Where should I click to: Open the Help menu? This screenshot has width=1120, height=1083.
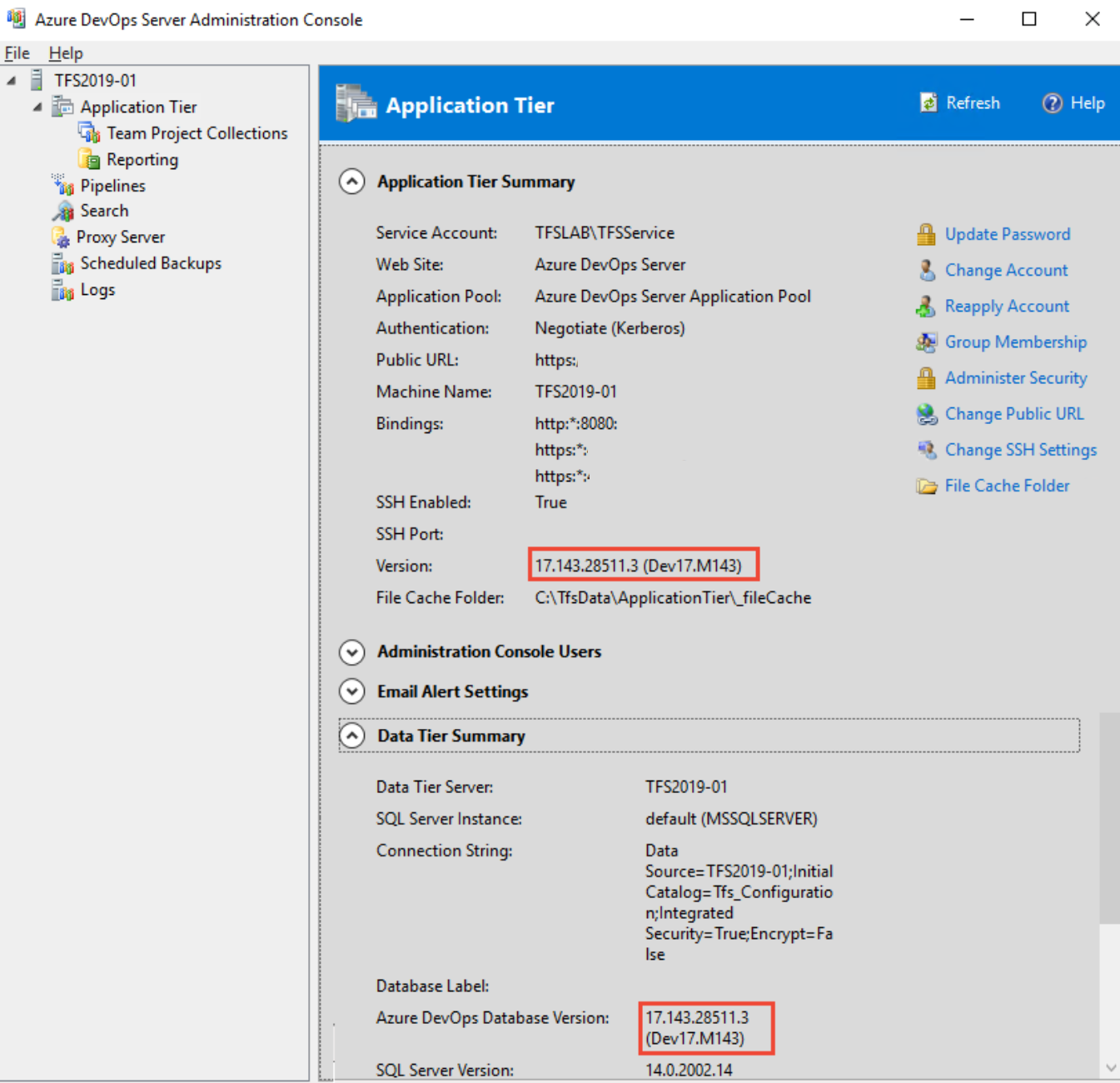[x=66, y=52]
